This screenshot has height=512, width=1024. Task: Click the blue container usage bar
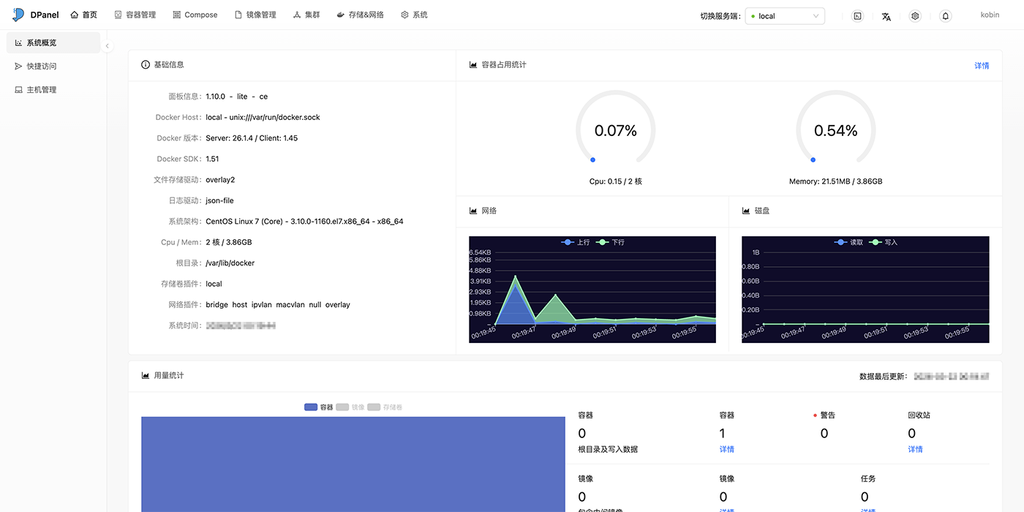click(x=353, y=464)
